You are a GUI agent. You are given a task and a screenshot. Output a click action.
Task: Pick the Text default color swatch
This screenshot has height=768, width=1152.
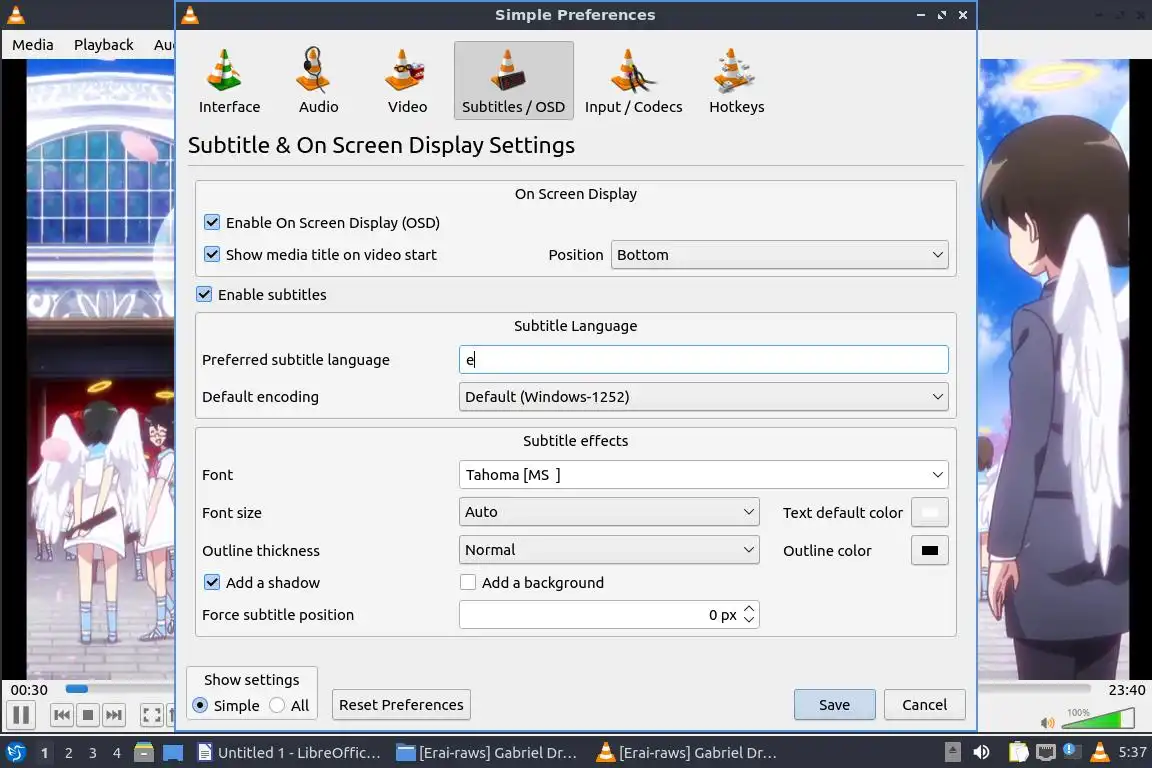tap(929, 512)
